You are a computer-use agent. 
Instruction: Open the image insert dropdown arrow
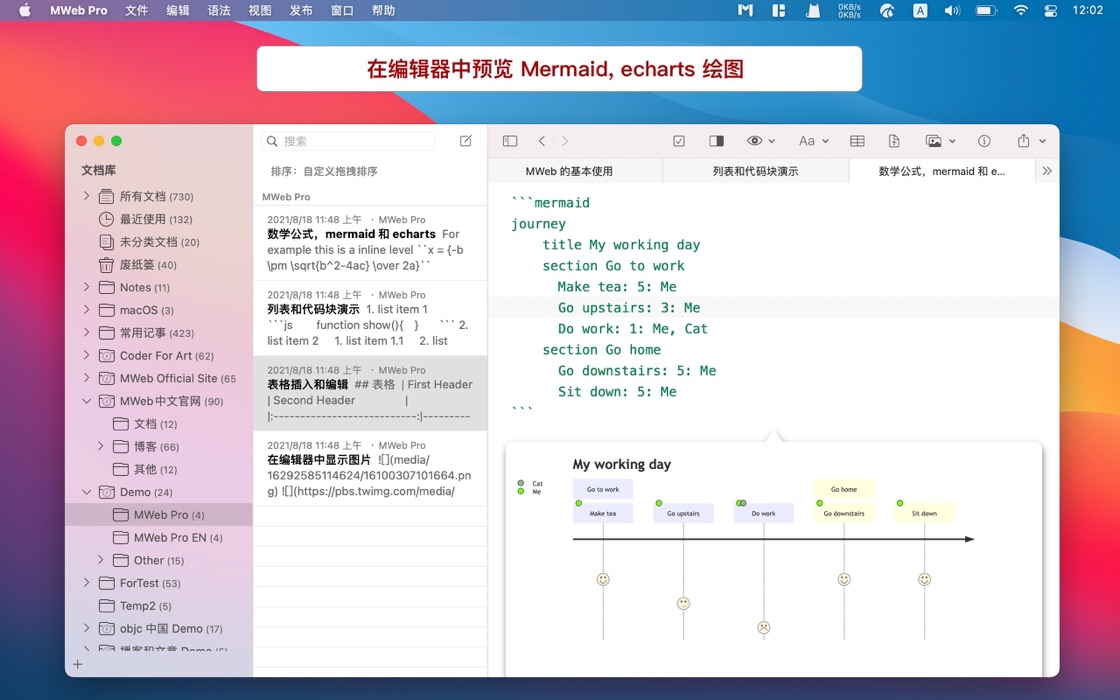[952, 141]
